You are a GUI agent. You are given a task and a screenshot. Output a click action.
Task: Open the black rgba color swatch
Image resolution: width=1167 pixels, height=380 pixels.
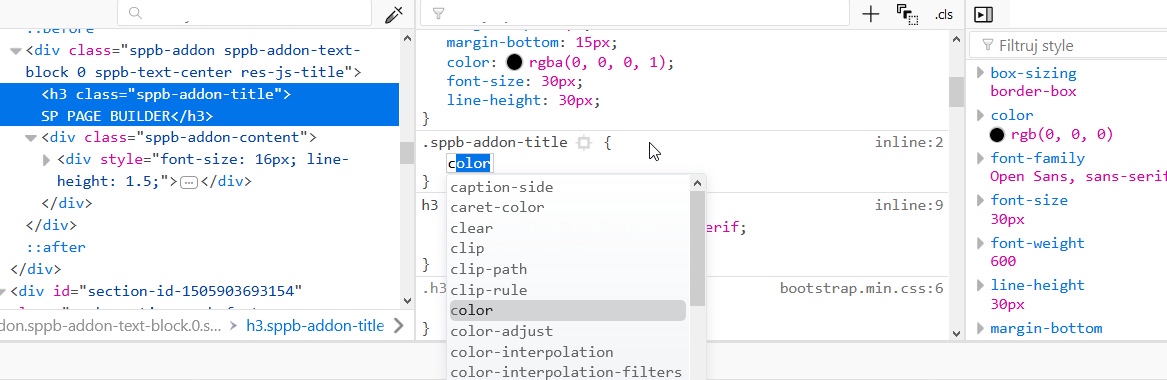(514, 62)
